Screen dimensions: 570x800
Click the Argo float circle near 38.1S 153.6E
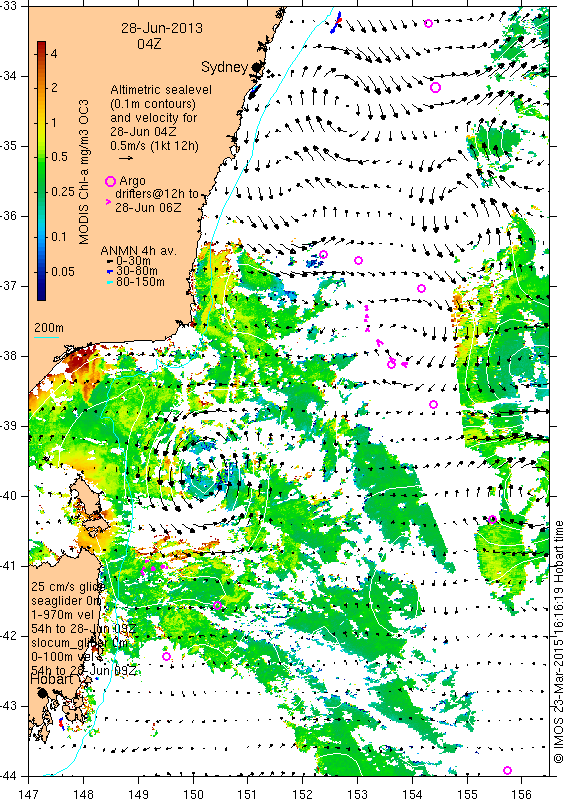pos(391,364)
